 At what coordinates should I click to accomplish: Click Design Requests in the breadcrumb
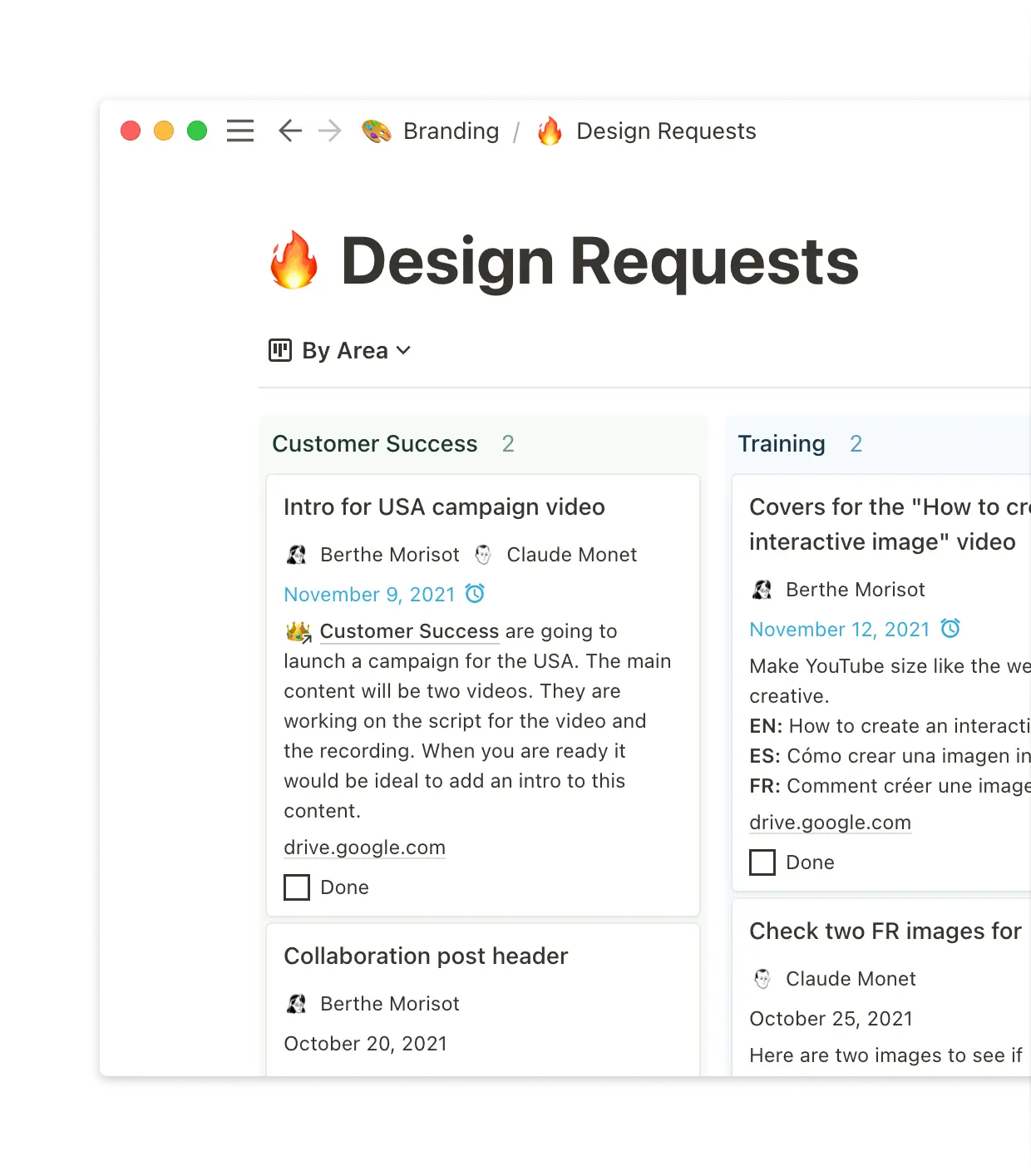click(665, 131)
